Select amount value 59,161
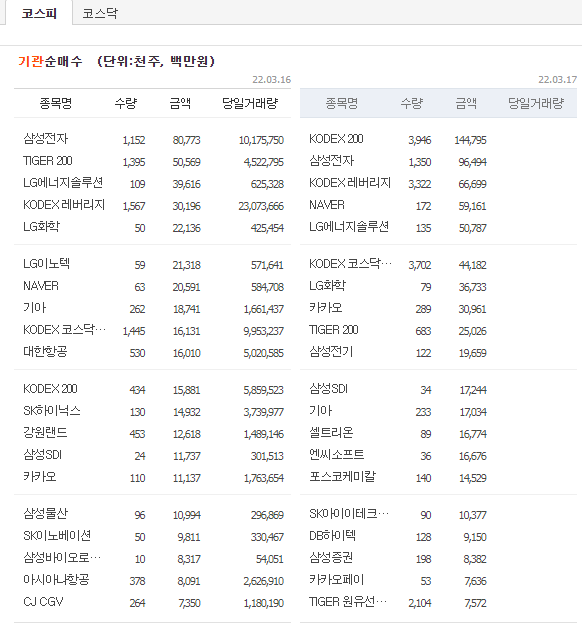The height and width of the screenshot is (631, 582). coord(473,206)
